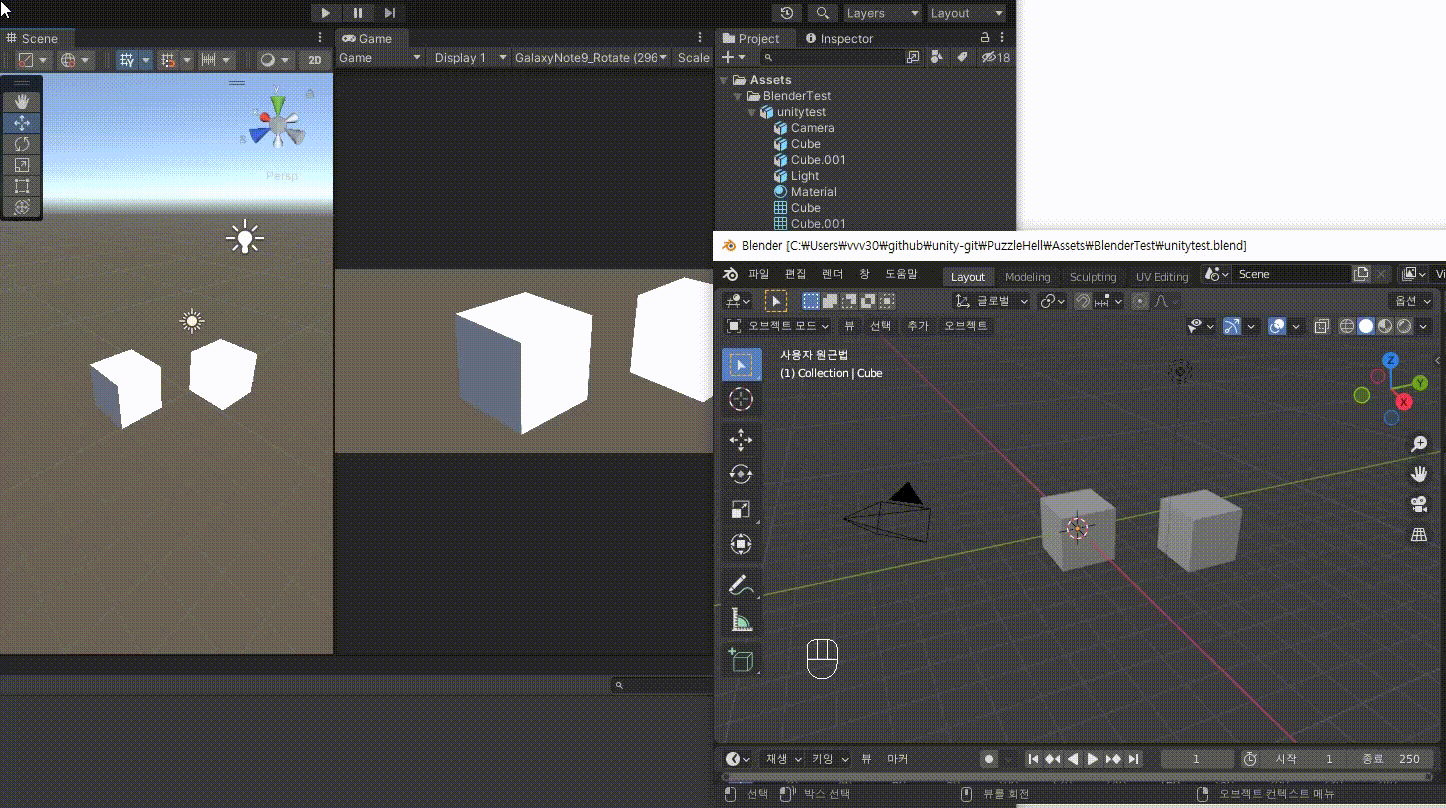This screenshot has width=1446, height=808.
Task: Select Blender Annotate tool
Action: coord(741,585)
